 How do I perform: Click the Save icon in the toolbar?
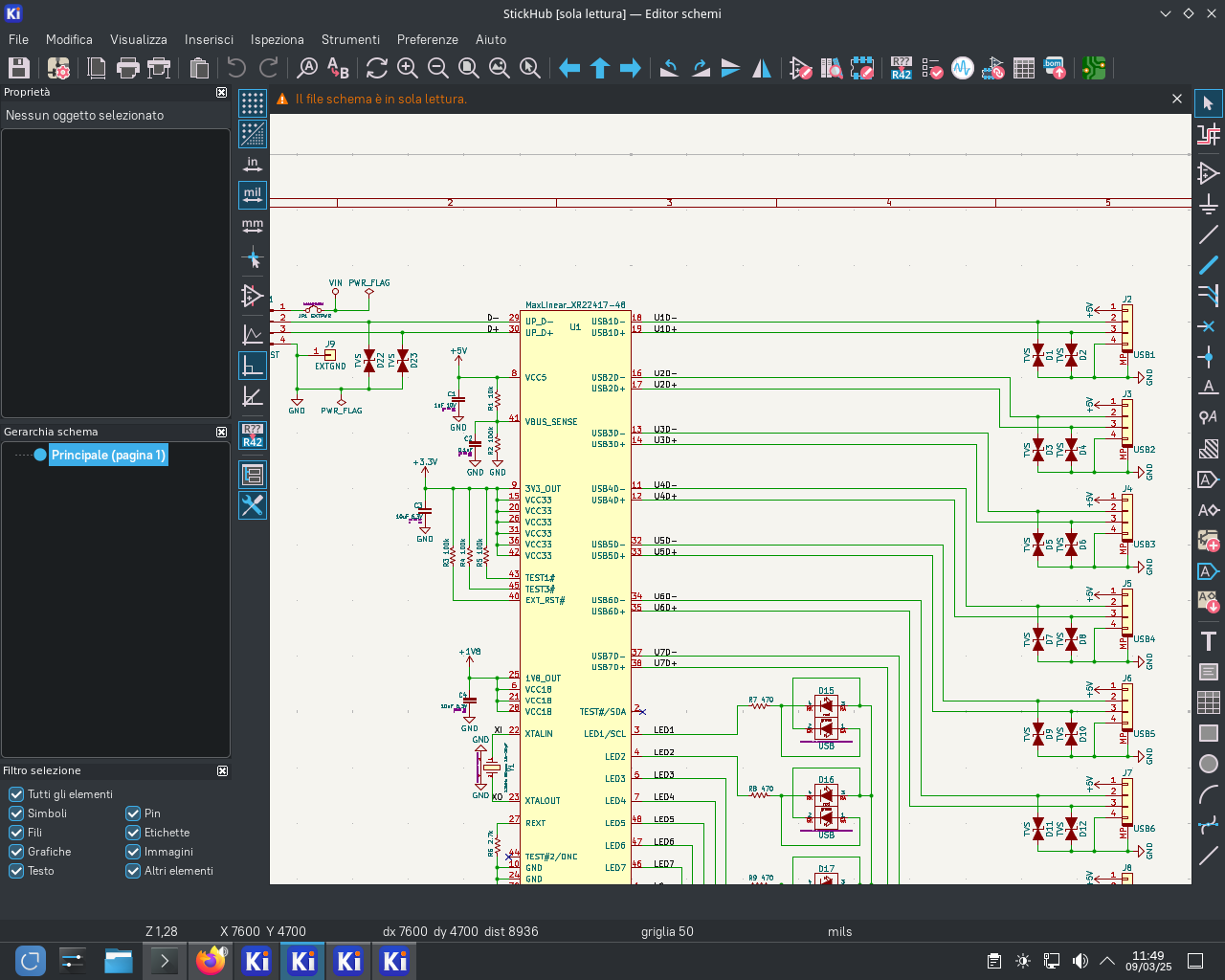coord(19,68)
